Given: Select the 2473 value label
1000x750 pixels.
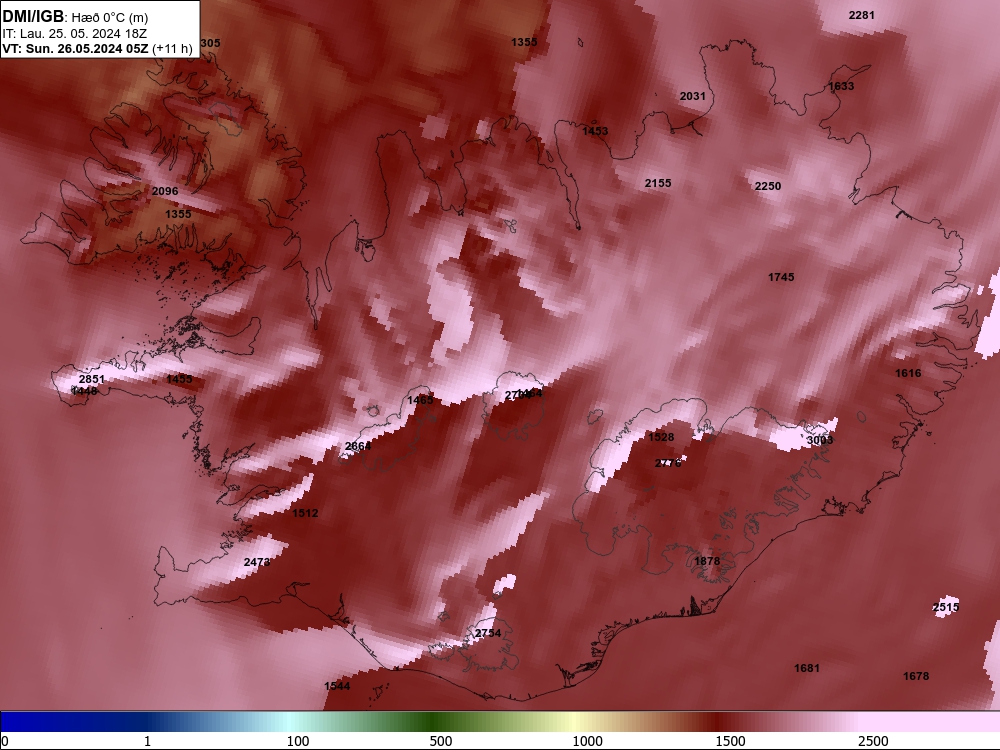Looking at the screenshot, I should pyautogui.click(x=257, y=562).
